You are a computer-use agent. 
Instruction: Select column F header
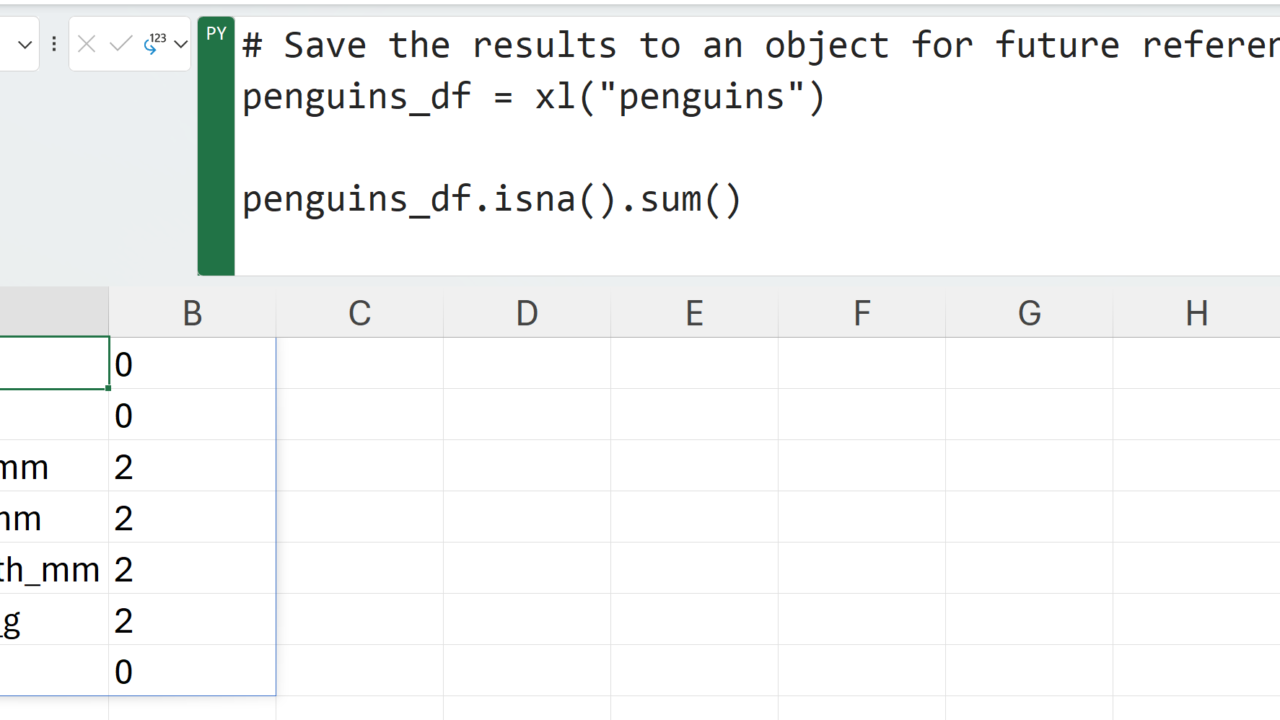click(x=862, y=313)
